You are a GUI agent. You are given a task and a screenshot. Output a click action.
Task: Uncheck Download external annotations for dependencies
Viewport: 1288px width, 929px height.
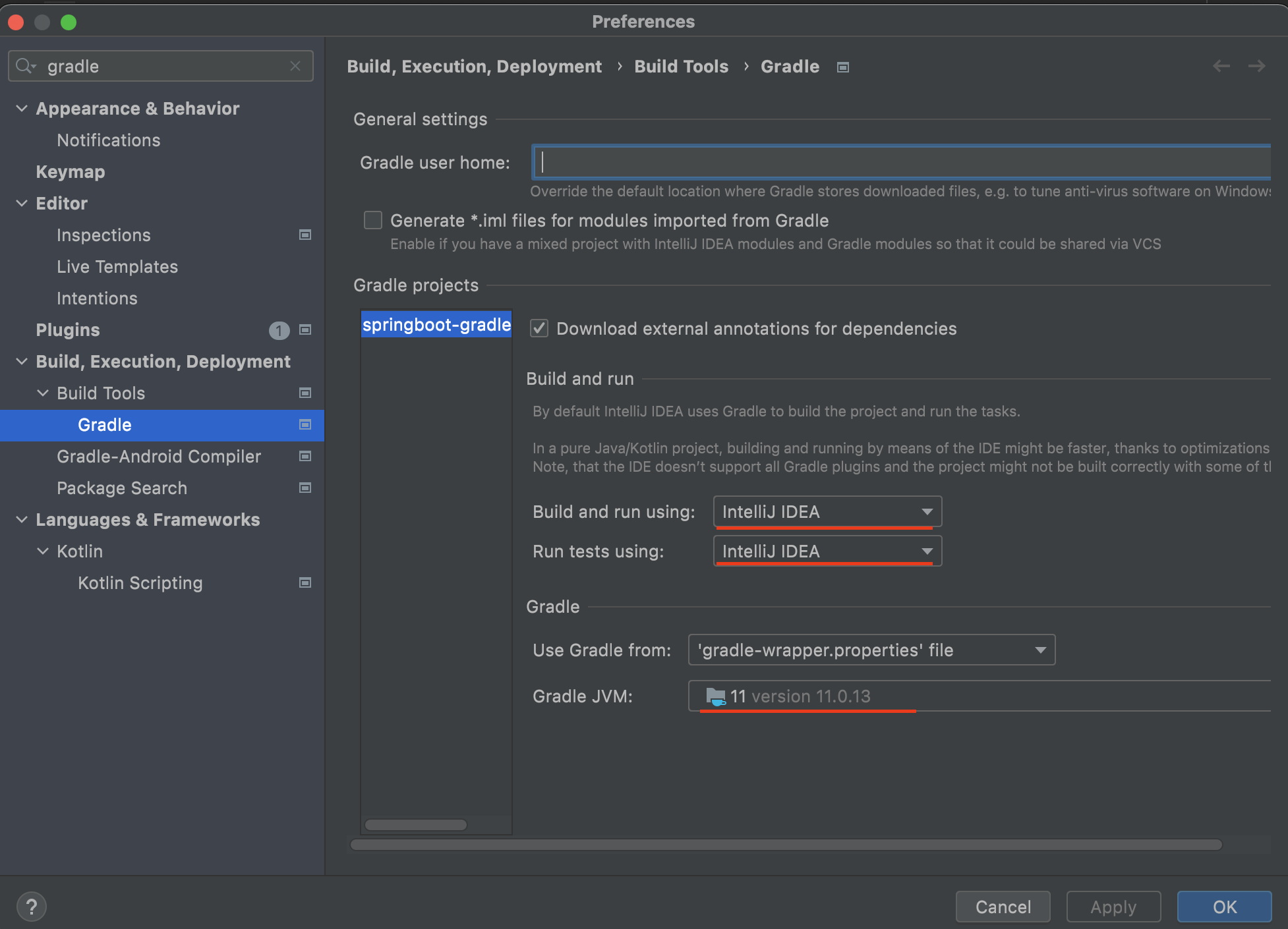539,328
